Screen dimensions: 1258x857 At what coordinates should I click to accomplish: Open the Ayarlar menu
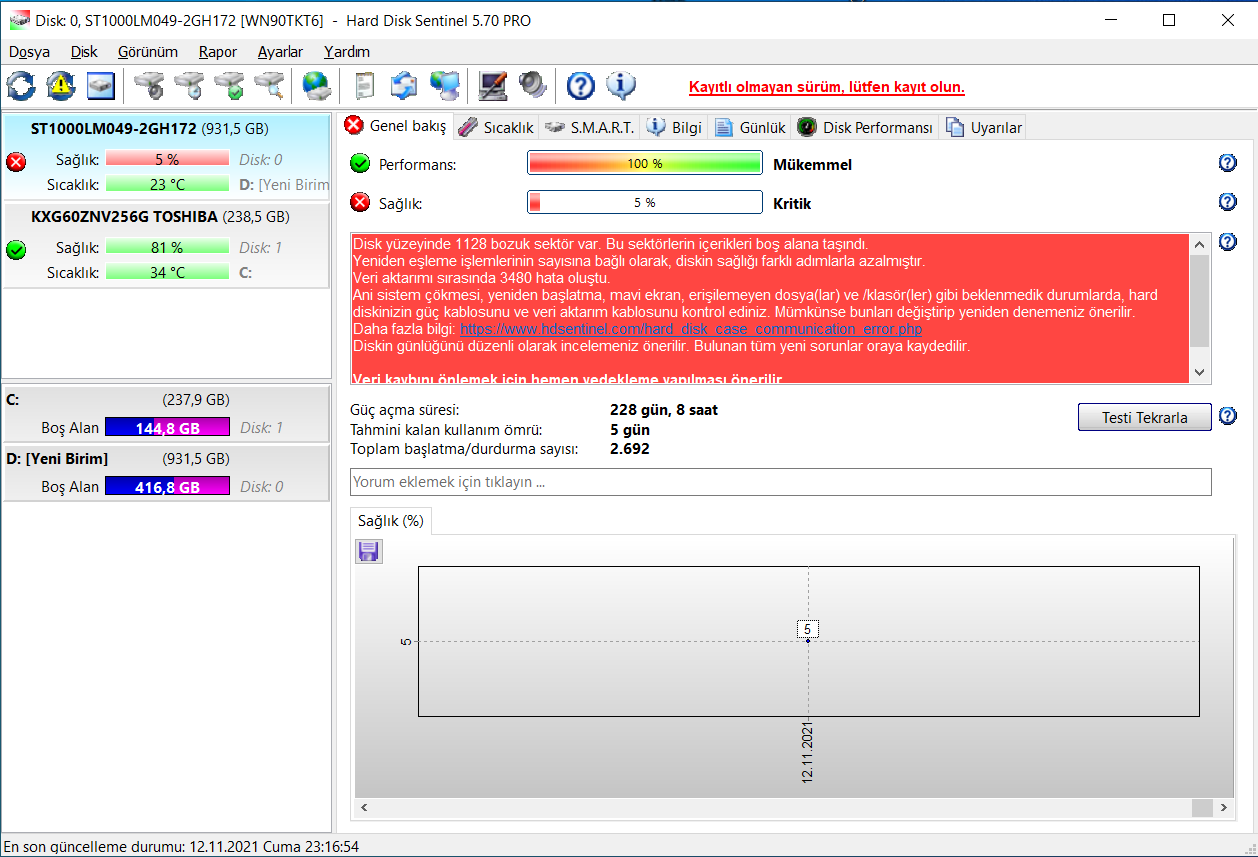(280, 52)
